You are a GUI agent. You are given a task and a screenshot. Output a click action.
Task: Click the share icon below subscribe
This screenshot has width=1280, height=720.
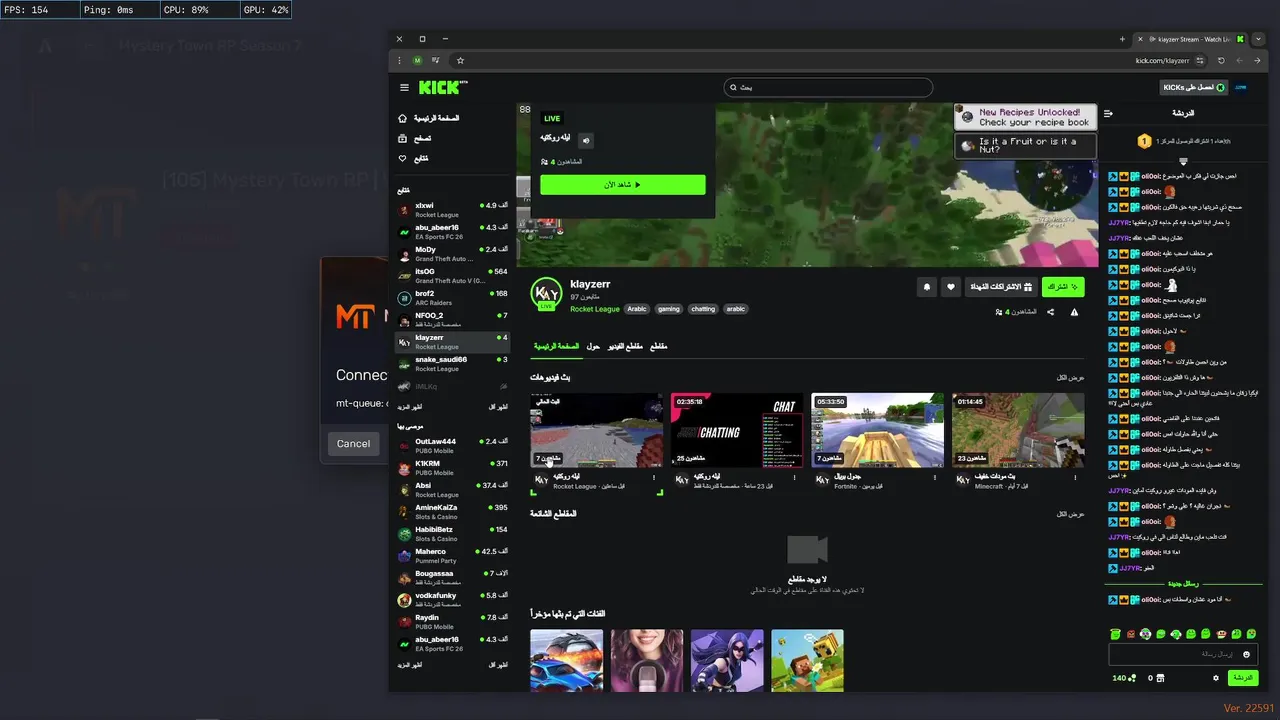tap(1050, 312)
